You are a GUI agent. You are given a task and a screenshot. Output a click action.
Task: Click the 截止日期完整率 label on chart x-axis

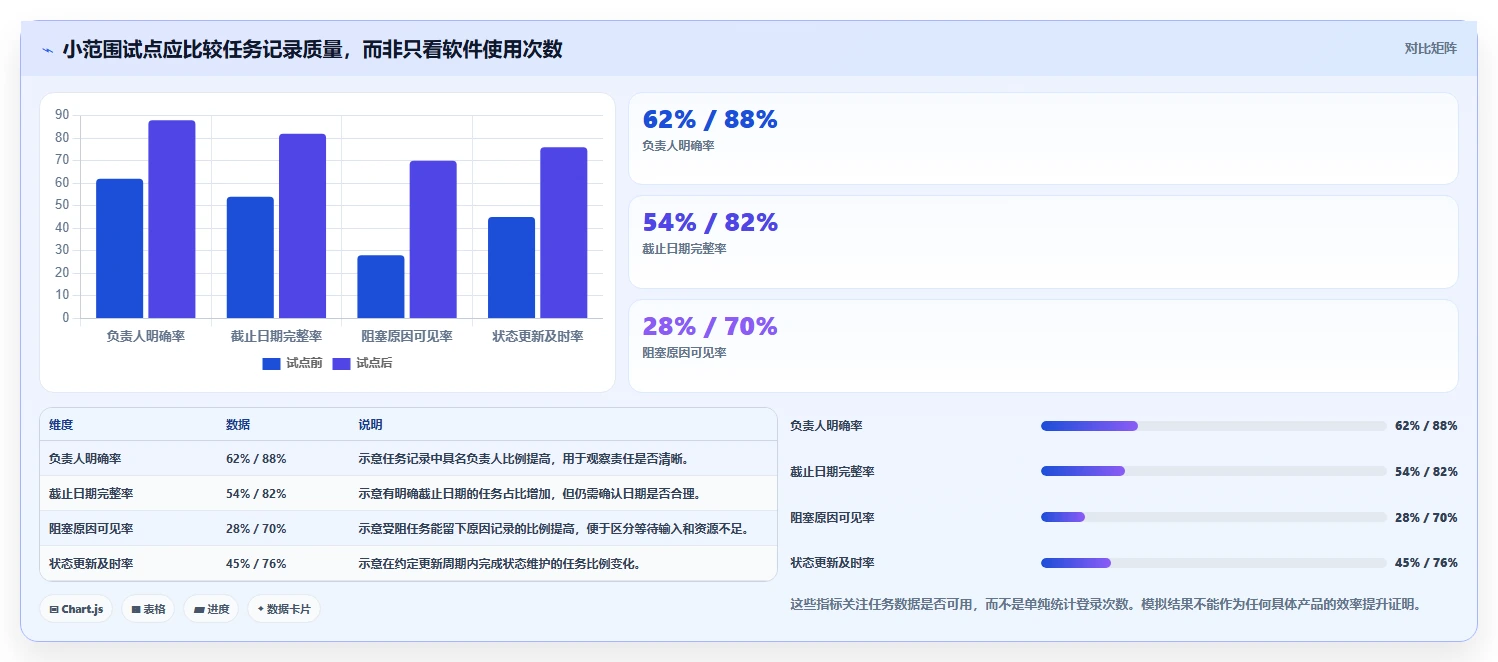(x=276, y=336)
